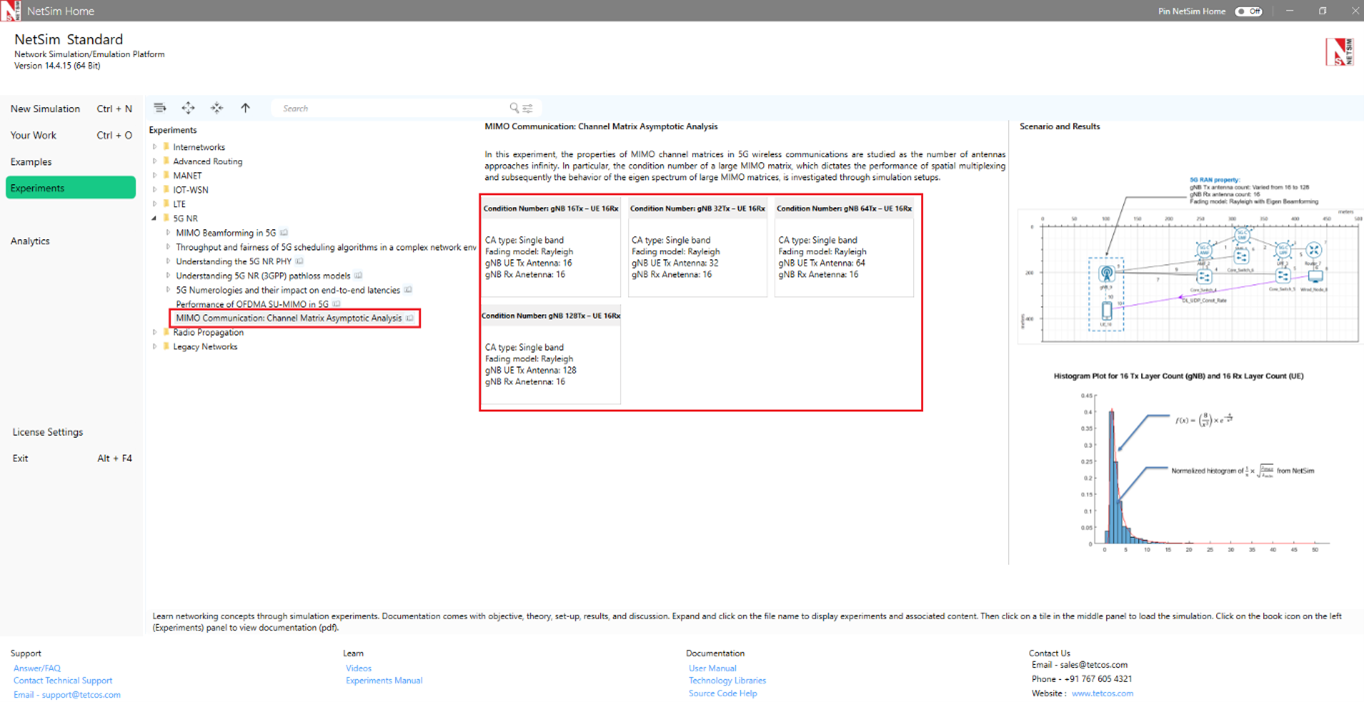Expand the Radio Propagation folder

tap(155, 333)
